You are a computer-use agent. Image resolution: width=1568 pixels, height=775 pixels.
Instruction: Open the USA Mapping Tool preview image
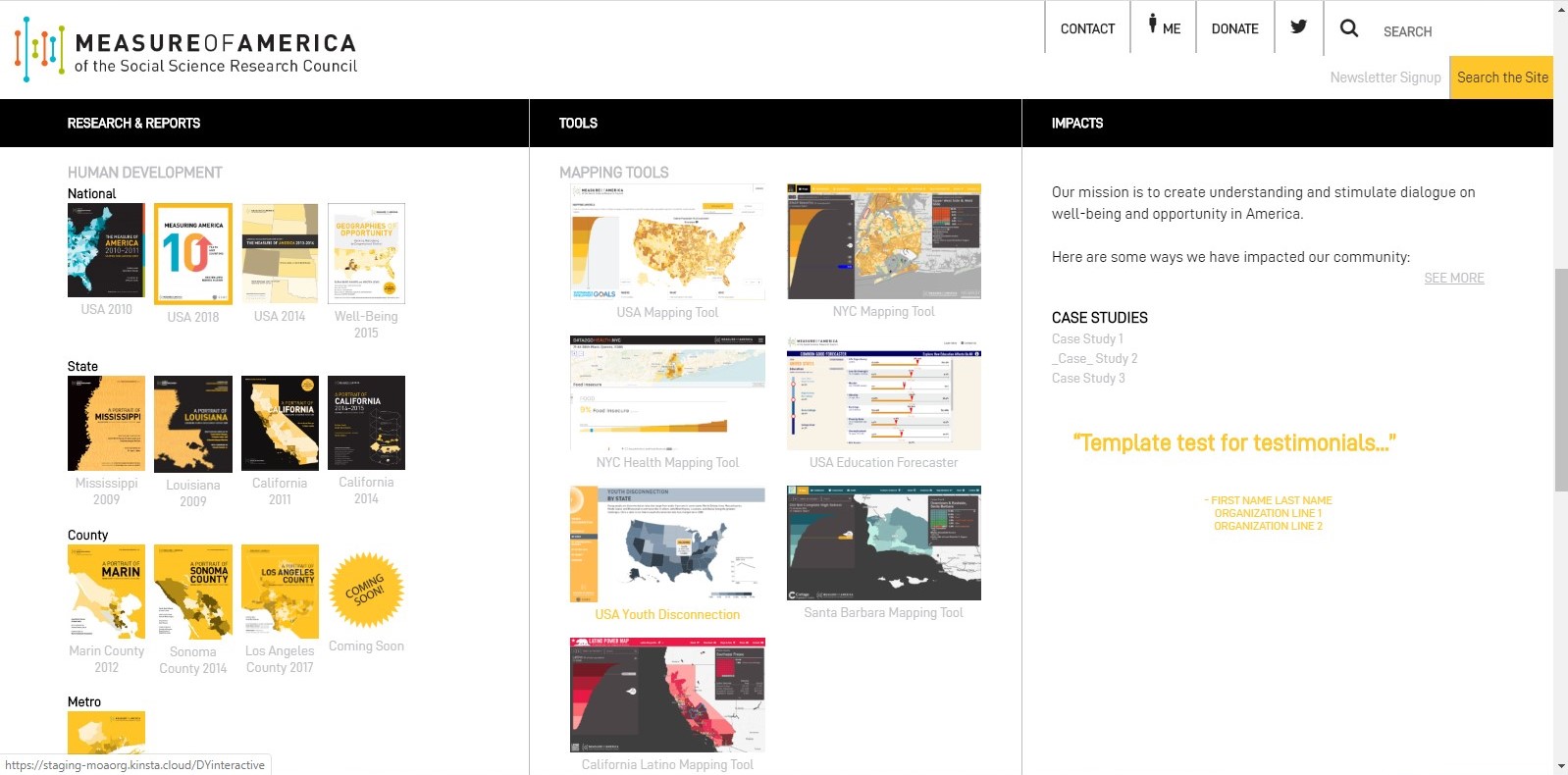click(667, 241)
